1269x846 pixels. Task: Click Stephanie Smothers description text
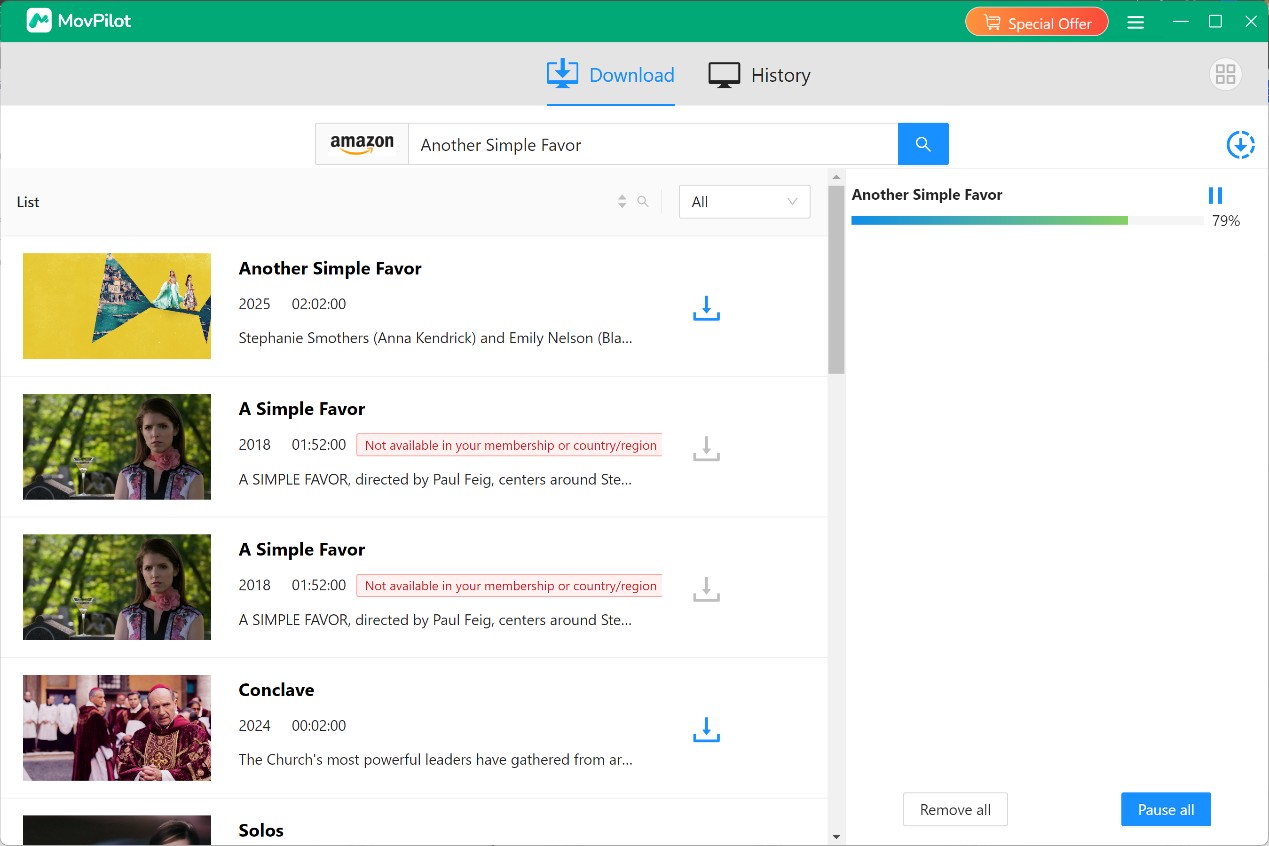[435, 338]
